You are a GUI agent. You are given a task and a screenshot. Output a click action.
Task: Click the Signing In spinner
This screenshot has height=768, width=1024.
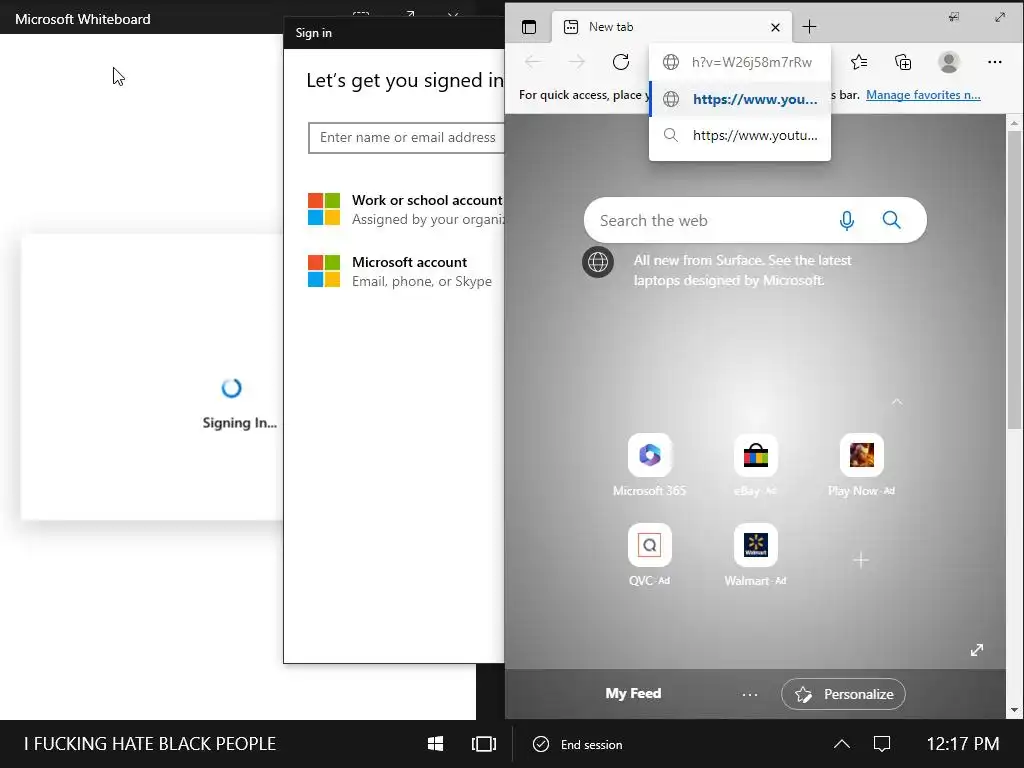232,388
